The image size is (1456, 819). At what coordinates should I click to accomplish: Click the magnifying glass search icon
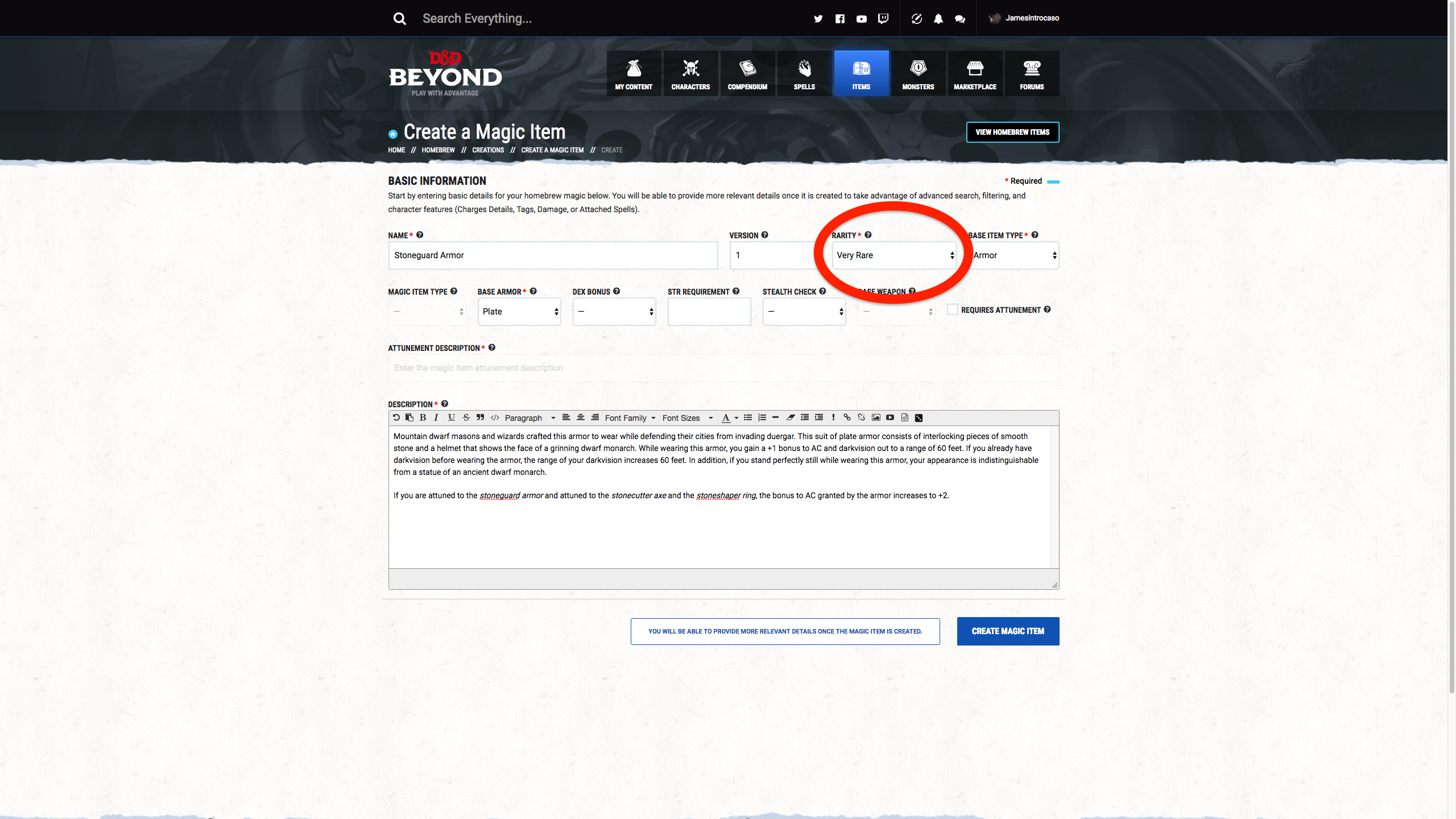(400, 19)
